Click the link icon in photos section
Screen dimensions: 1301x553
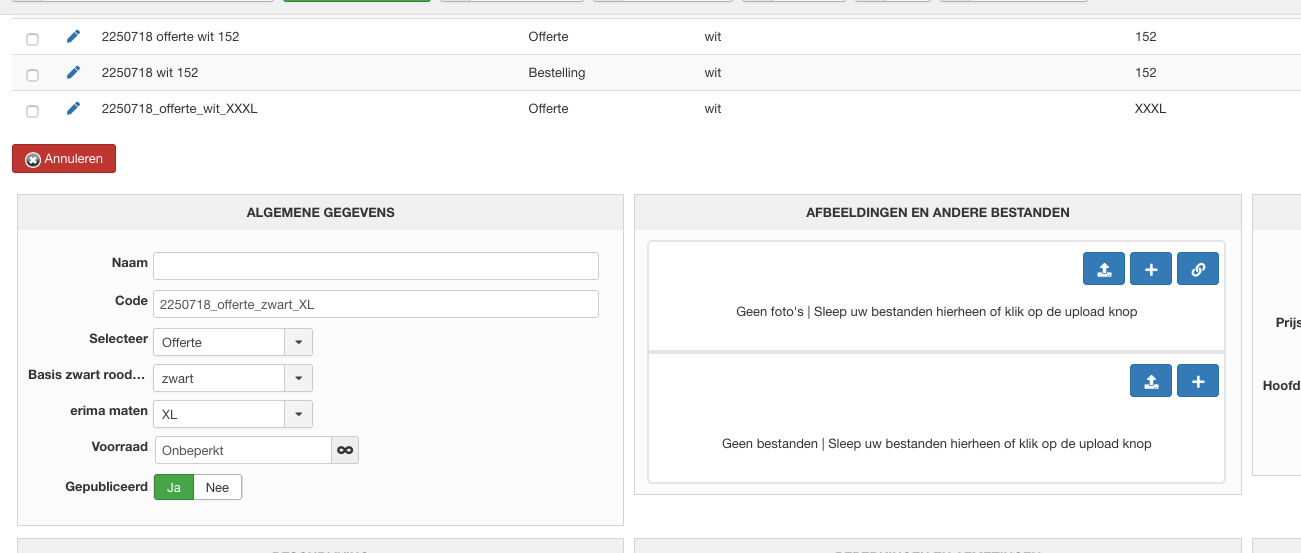1198,269
